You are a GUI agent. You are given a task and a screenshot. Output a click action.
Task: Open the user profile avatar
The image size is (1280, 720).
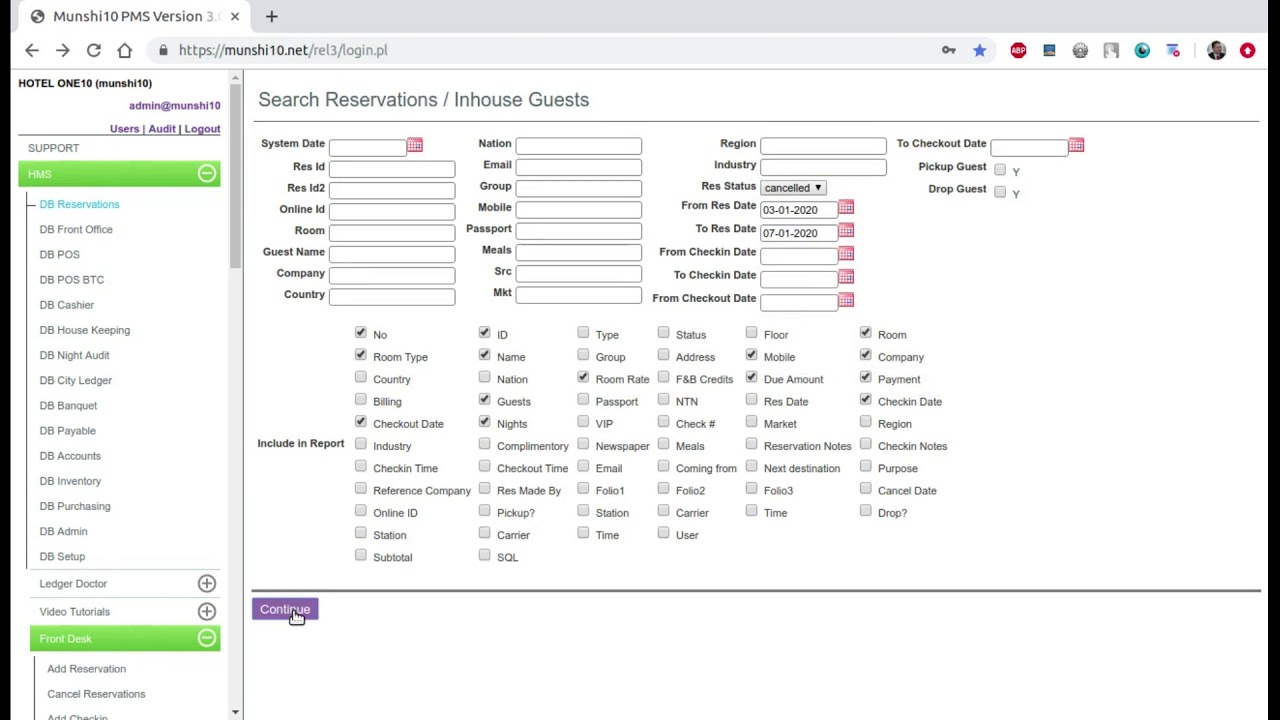click(1216, 50)
